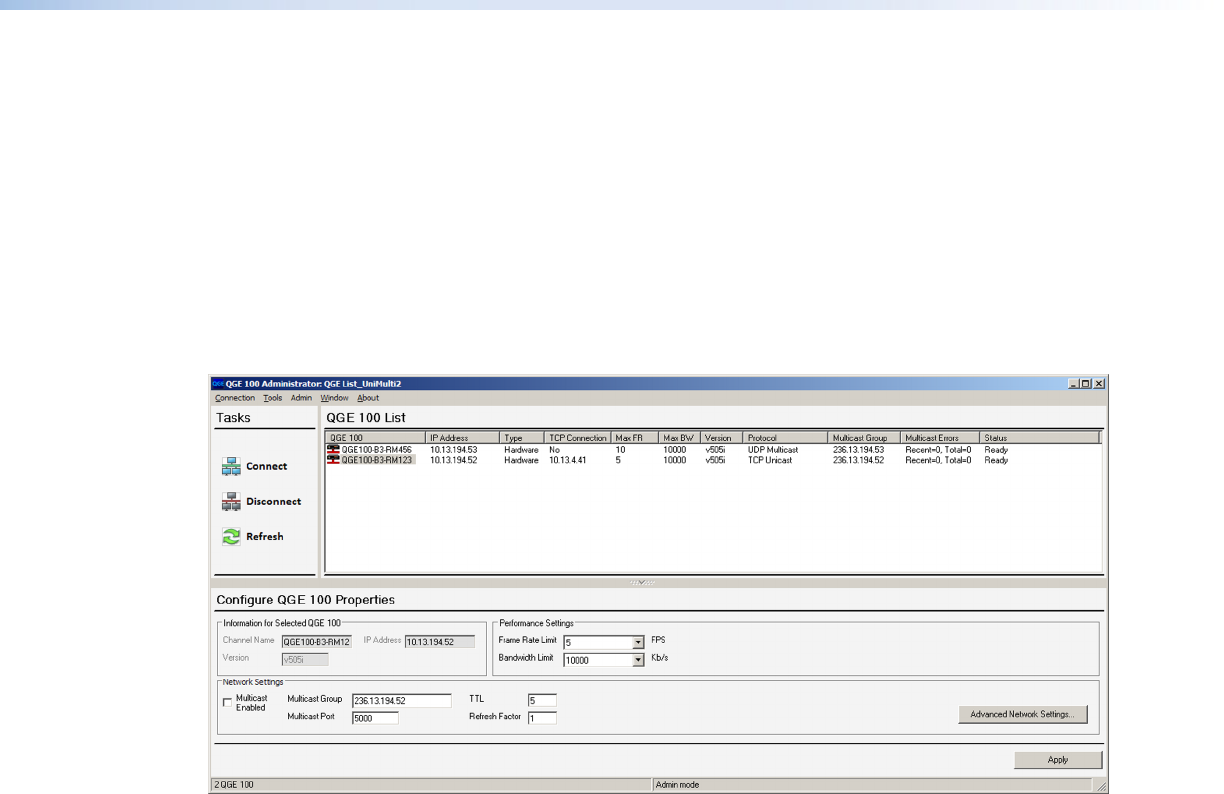Click the QGE application icon in title bar

(x=217, y=383)
